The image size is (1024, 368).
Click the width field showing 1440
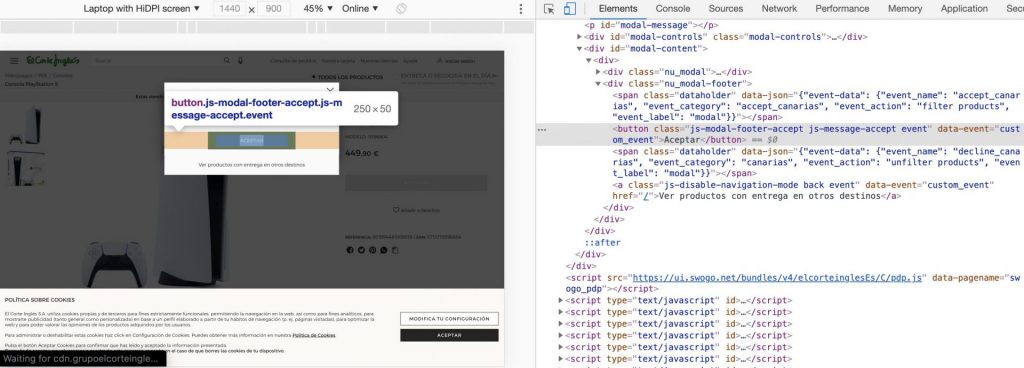point(230,8)
